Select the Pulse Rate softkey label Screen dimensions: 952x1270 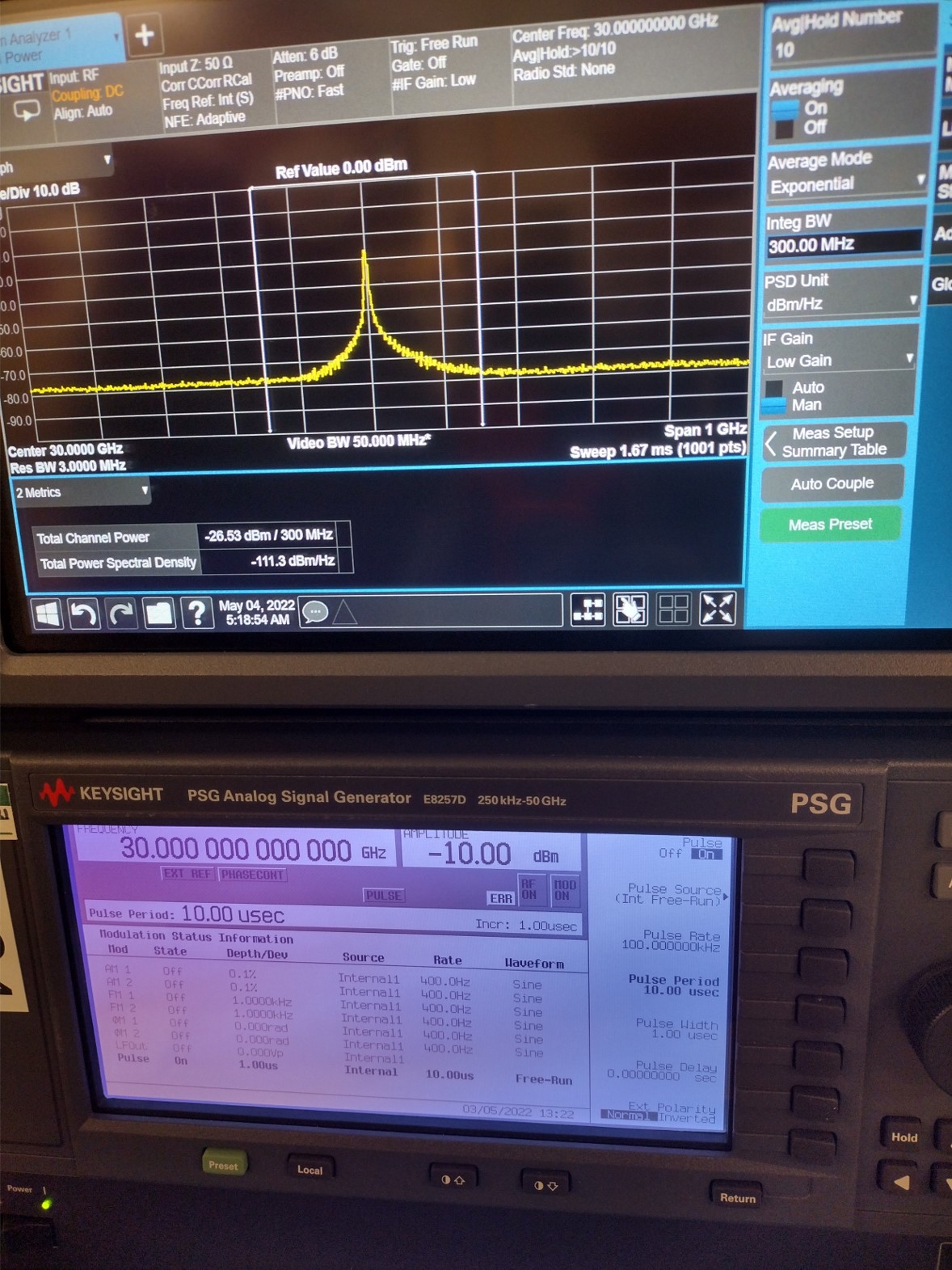671,939
